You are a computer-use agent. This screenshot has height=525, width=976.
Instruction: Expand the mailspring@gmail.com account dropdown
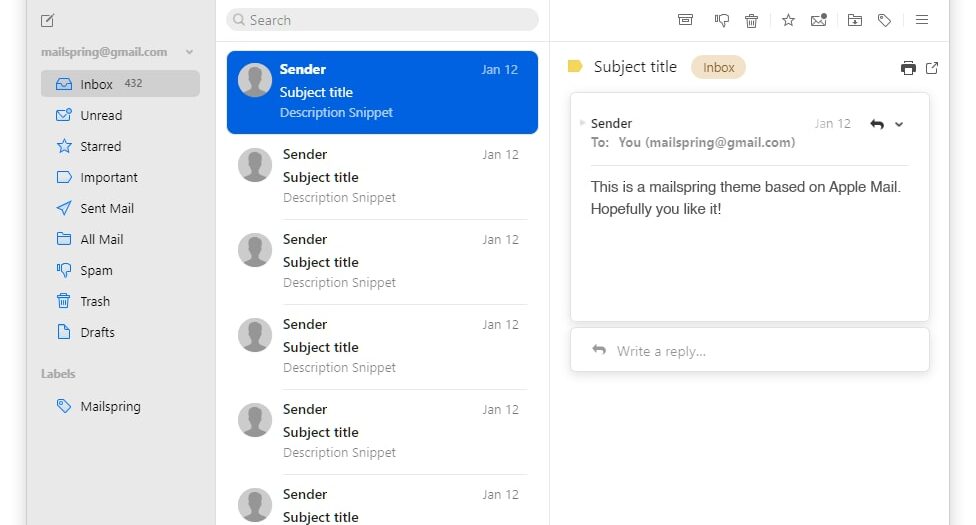(x=189, y=52)
